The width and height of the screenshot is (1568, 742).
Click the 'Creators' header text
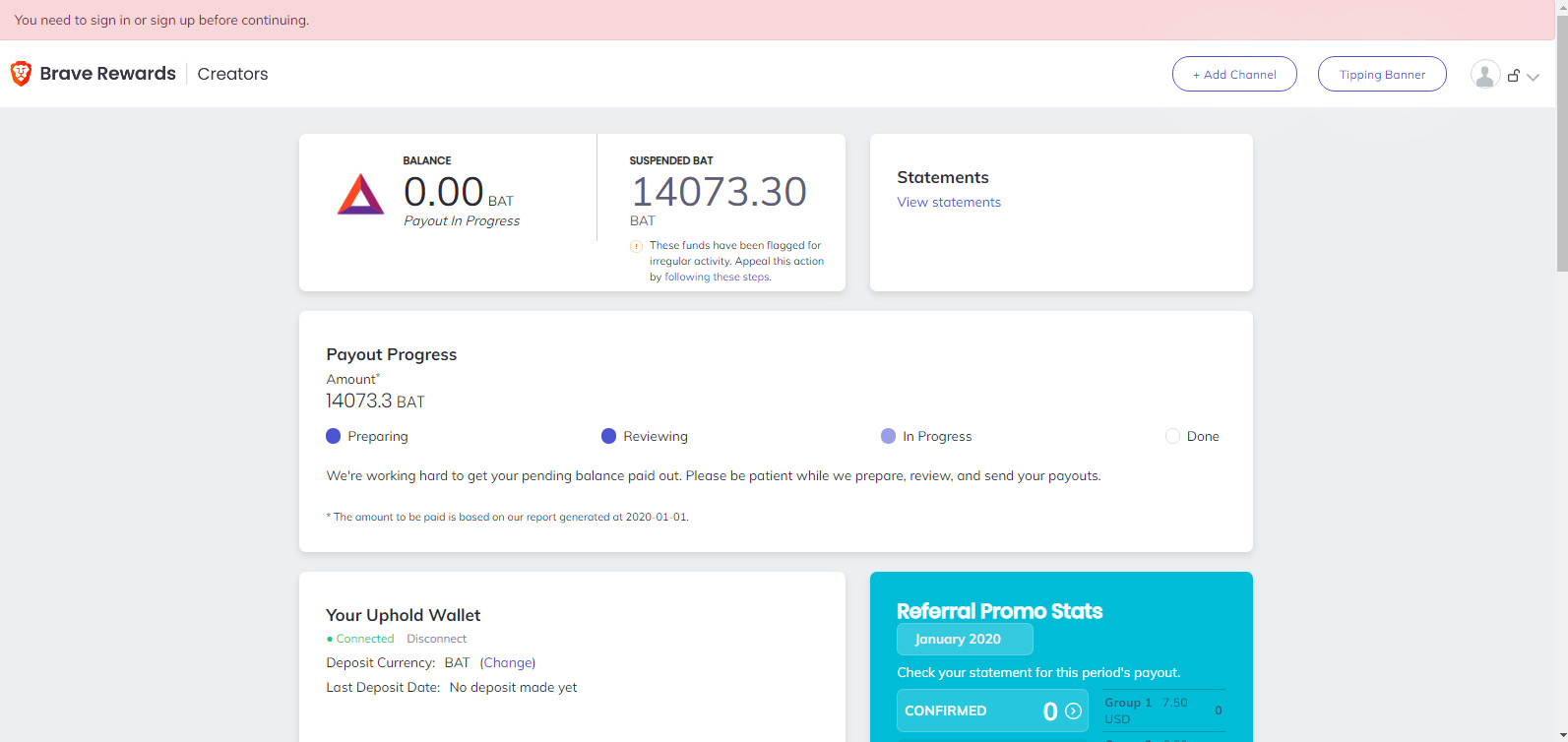pyautogui.click(x=232, y=74)
